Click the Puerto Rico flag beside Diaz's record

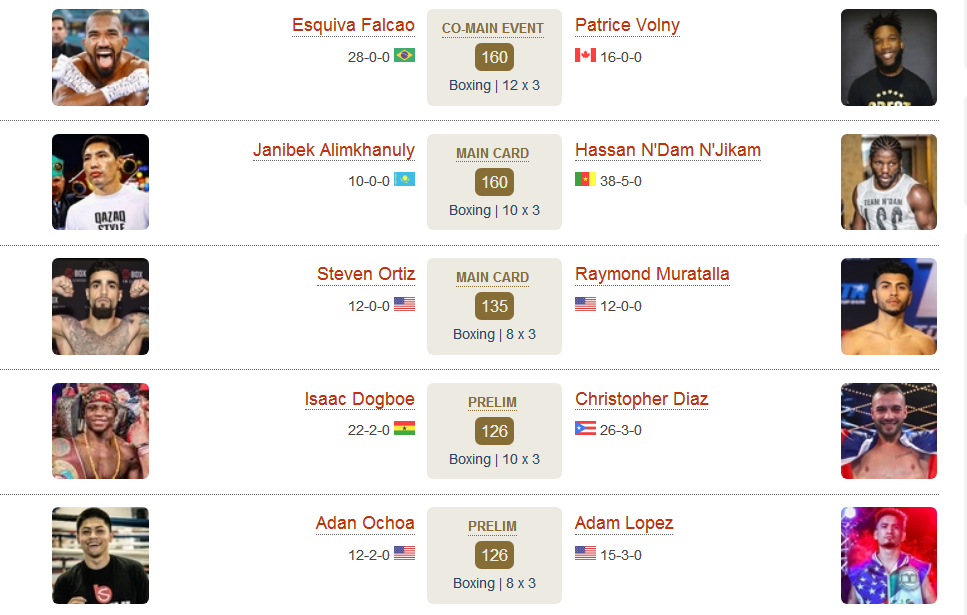585,428
